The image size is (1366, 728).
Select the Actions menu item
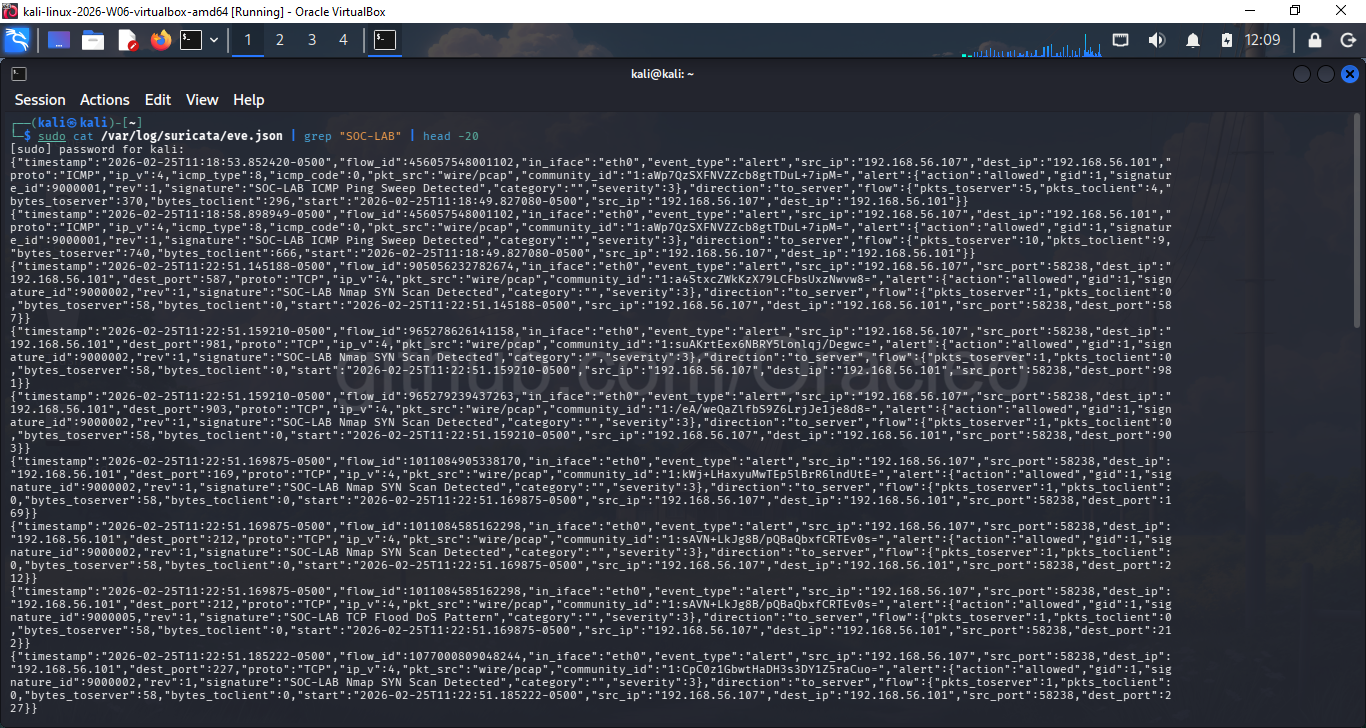[x=105, y=100]
